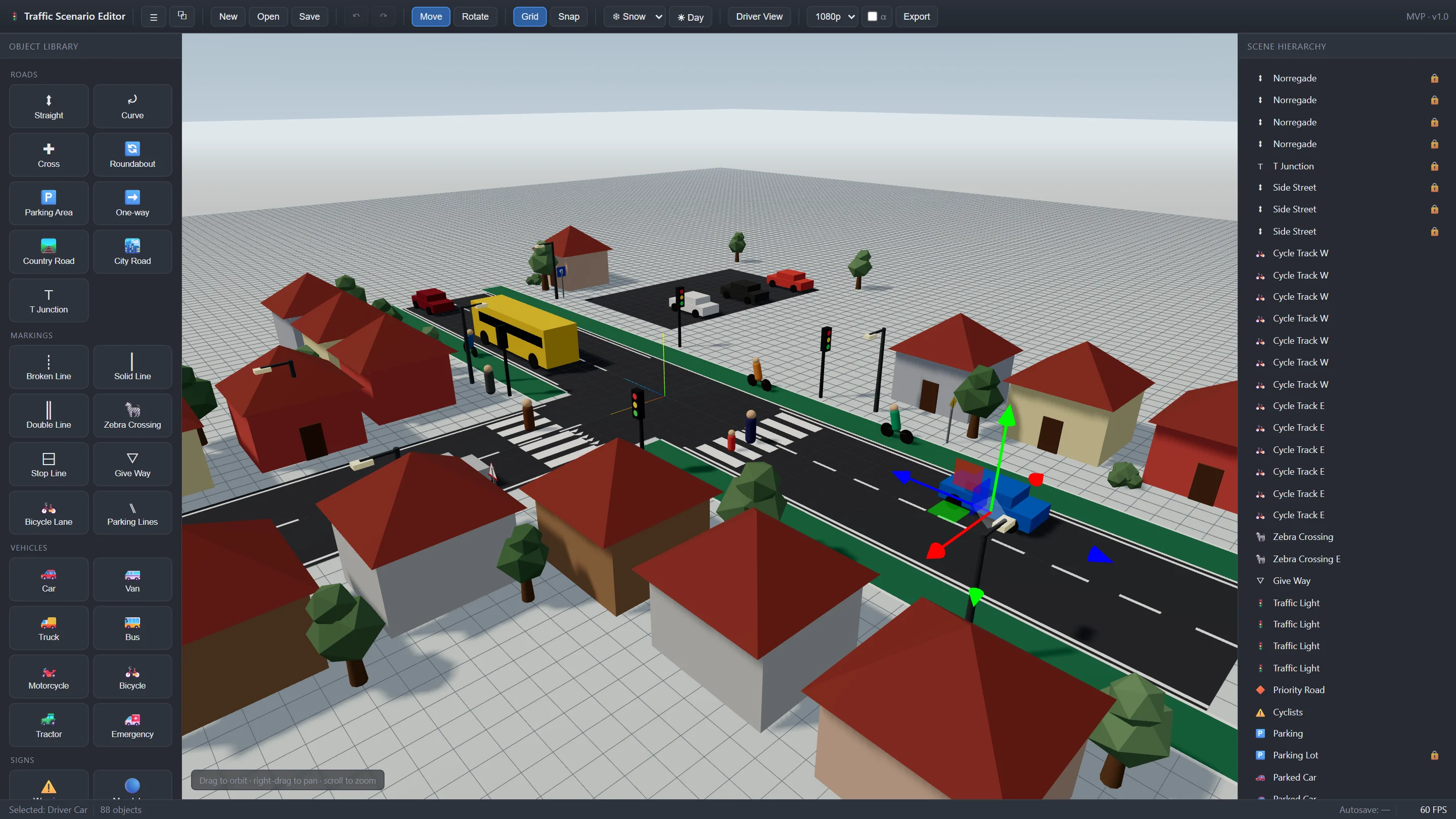This screenshot has height=819, width=1456.
Task: Select Cyclists sign in hierarchy
Action: 1347,712
